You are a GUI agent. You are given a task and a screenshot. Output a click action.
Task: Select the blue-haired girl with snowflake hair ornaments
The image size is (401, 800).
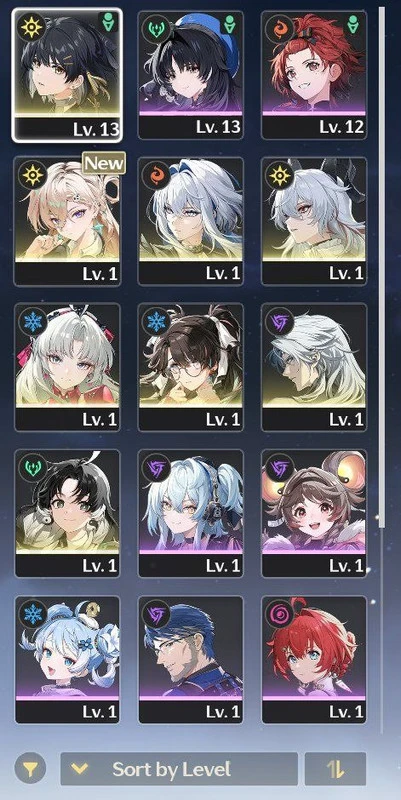pos(67,659)
